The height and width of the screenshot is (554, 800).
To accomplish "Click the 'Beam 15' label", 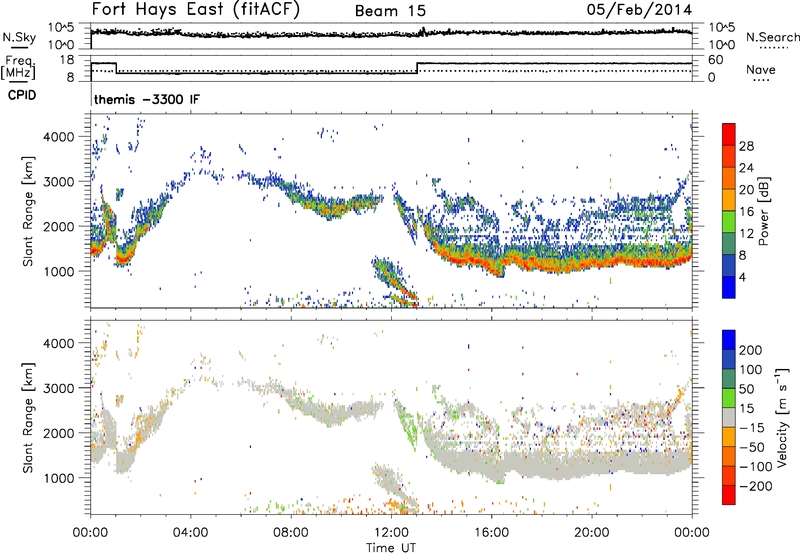I will click(390, 11).
